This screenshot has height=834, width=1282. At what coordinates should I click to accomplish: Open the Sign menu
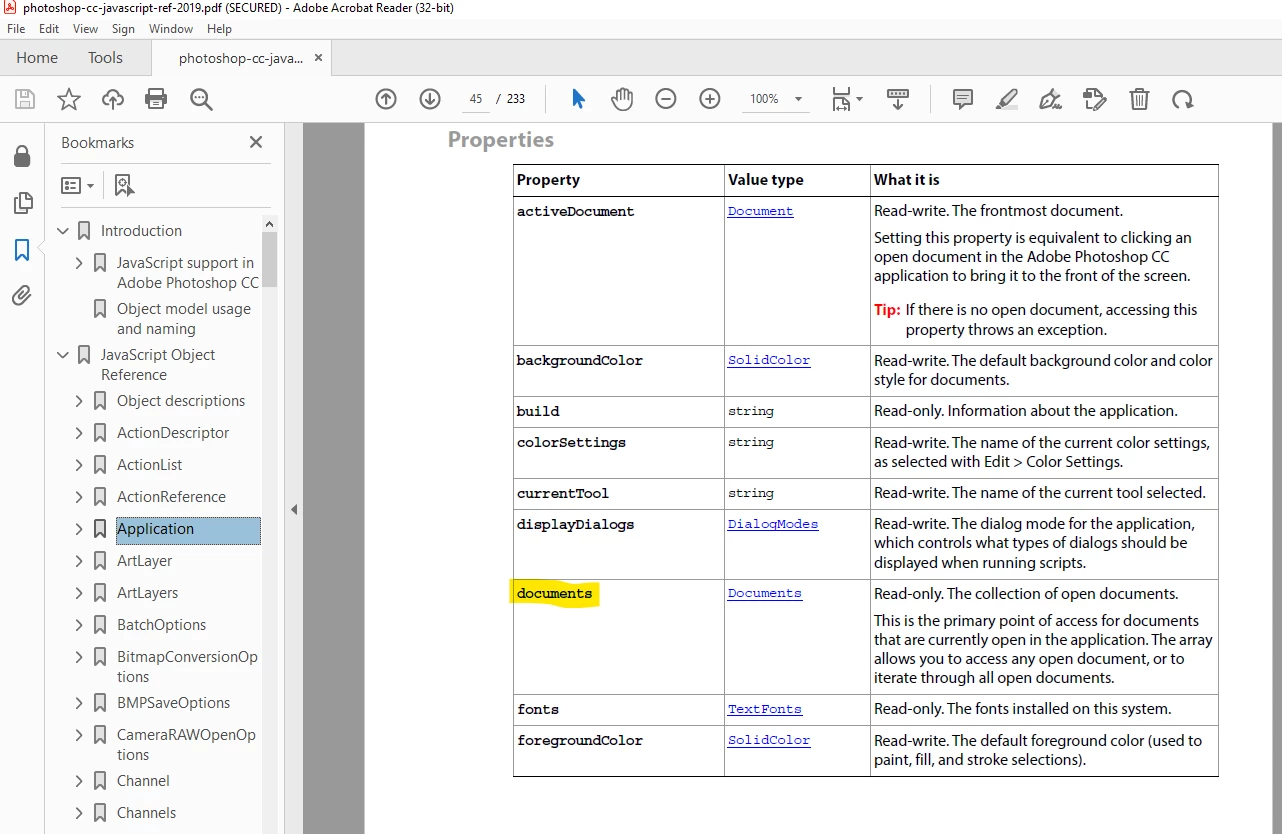tap(123, 29)
